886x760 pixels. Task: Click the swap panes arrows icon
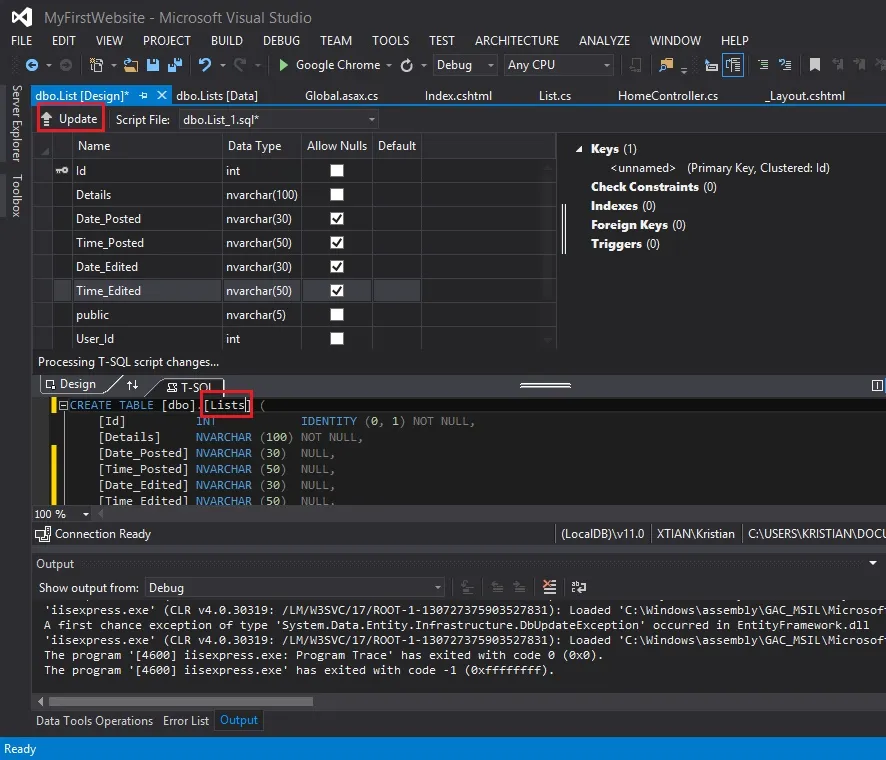click(132, 385)
